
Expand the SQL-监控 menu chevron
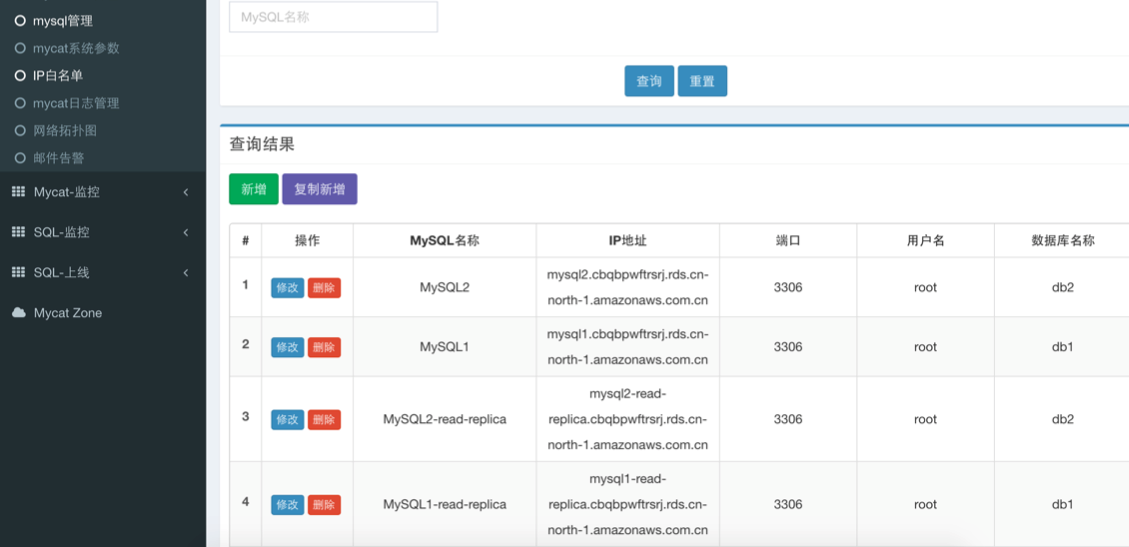coord(186,232)
